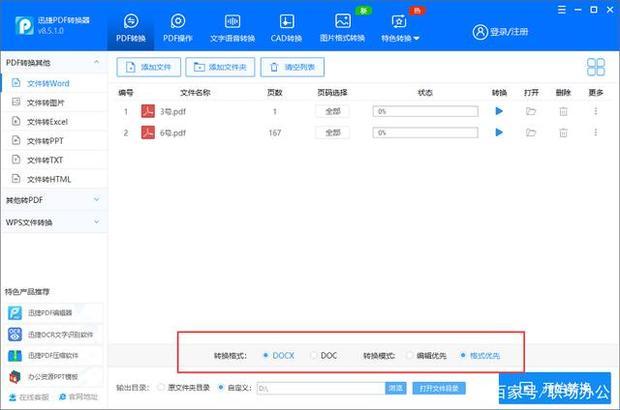This screenshot has width=620, height=410.
Task: Delete 3号.pdf using its trash icon
Action: pos(563,111)
